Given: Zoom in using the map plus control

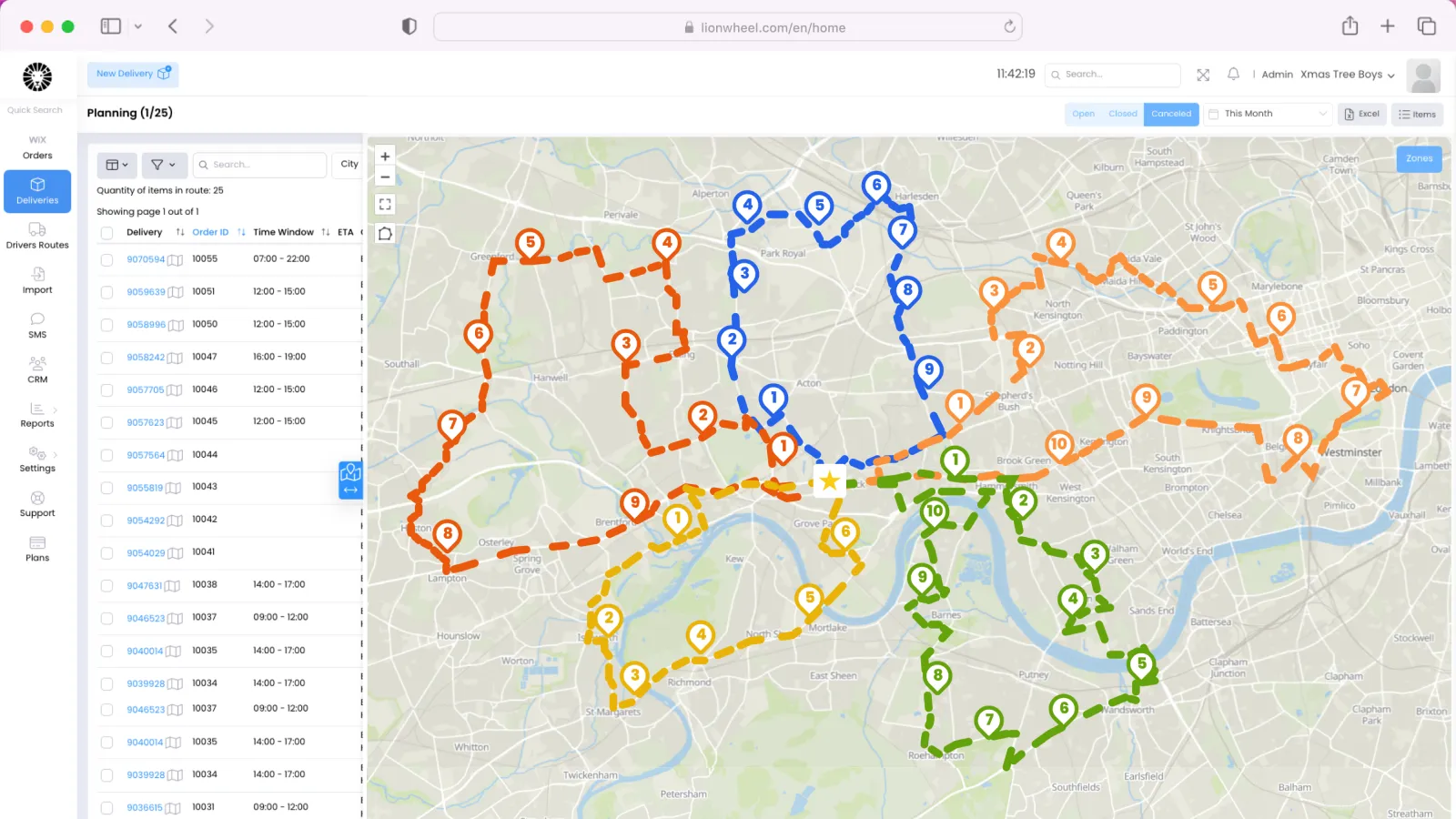Looking at the screenshot, I should tap(384, 156).
